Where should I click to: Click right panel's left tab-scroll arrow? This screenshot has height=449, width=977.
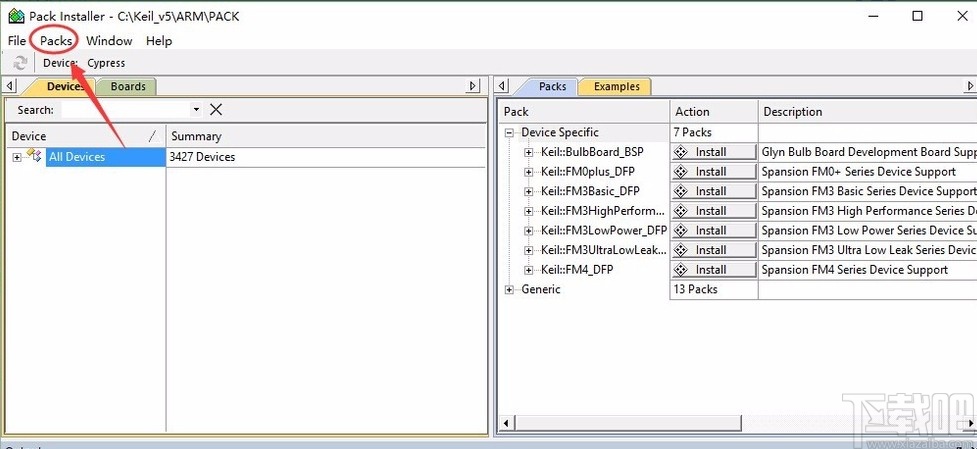[x=503, y=86]
